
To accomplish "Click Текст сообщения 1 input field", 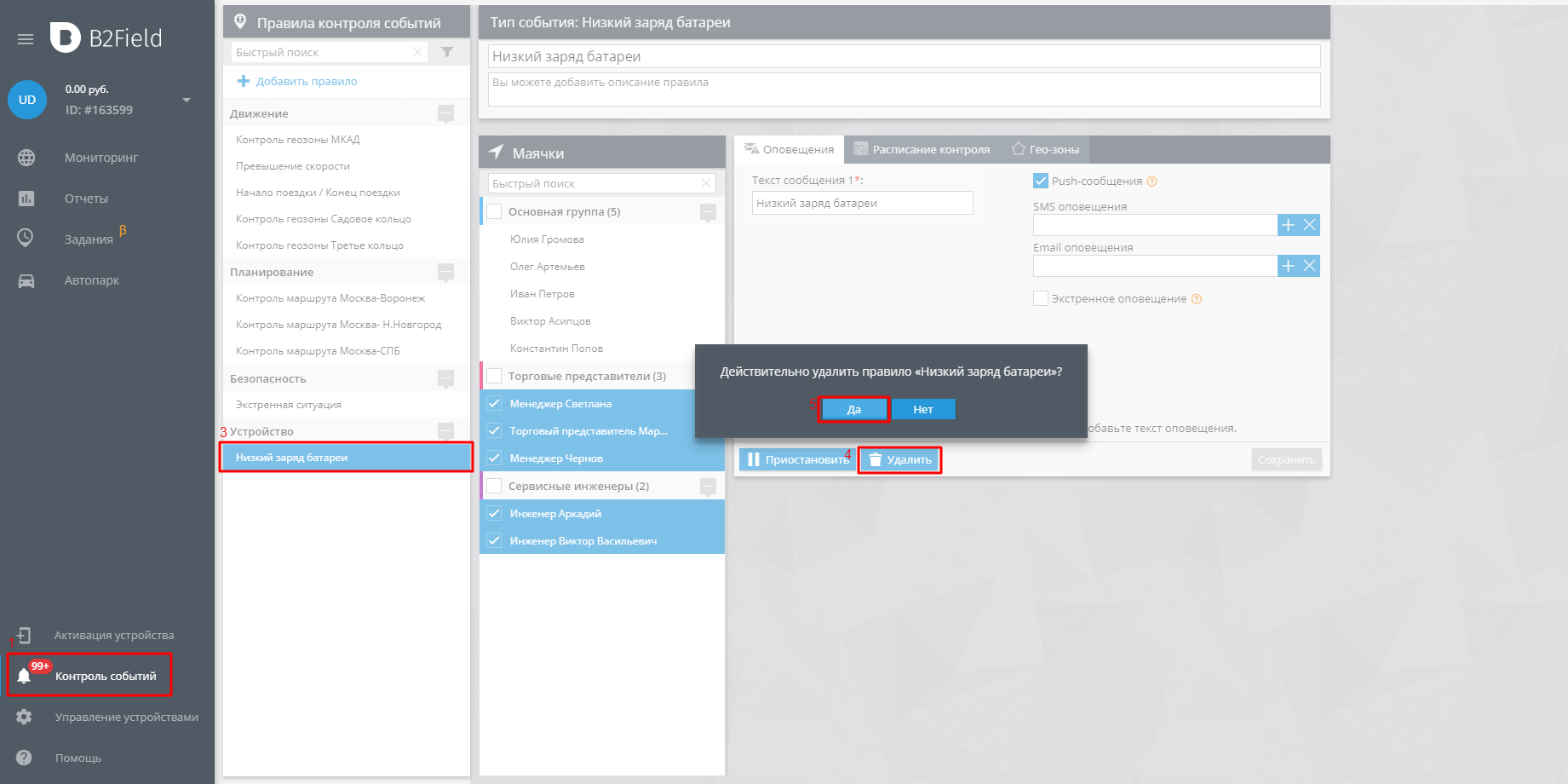I will 862,203.
